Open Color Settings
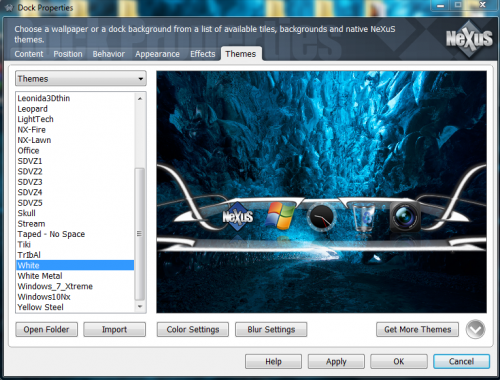 193,329
